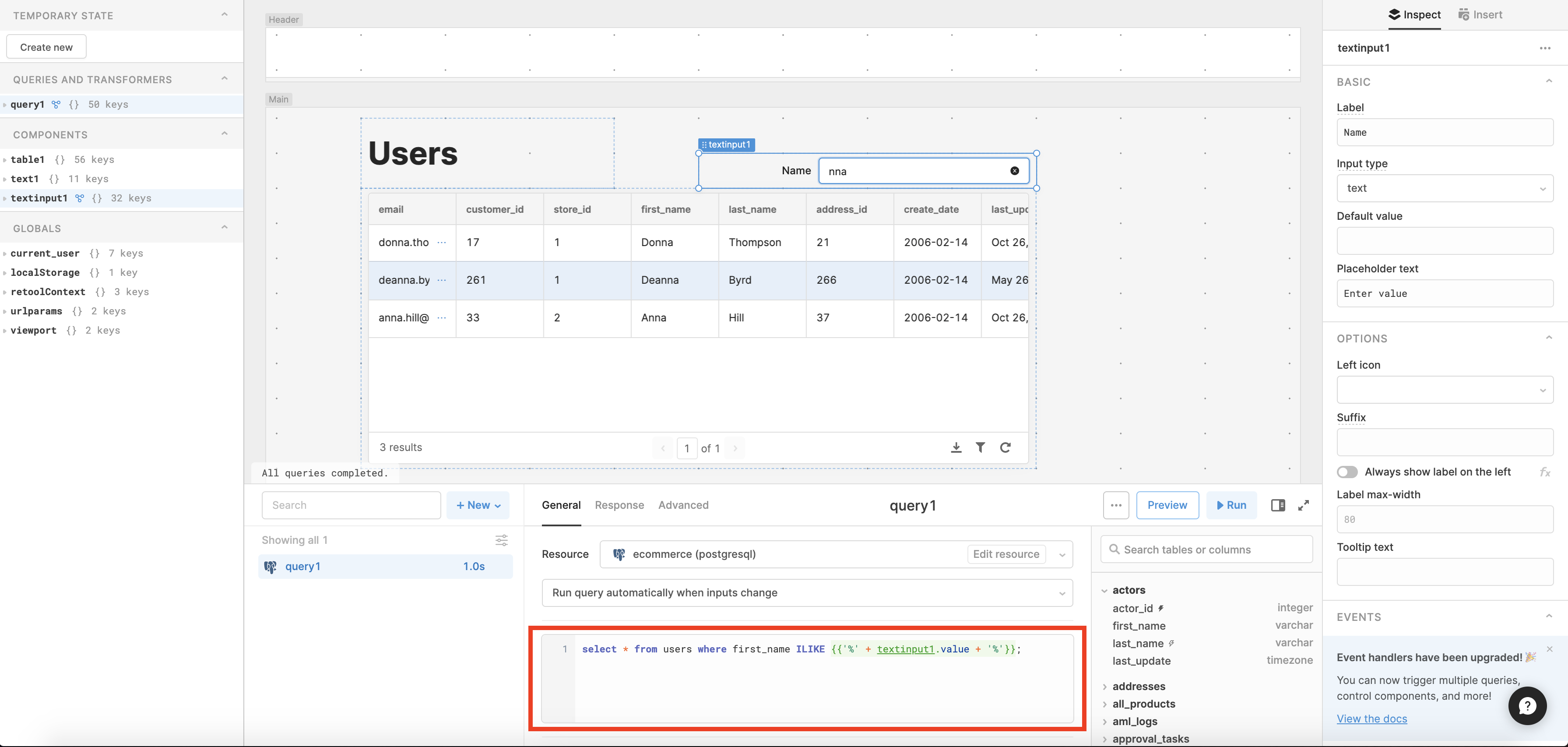This screenshot has height=747, width=1568.
Task: Click the Label field containing Name
Action: [x=1445, y=133]
